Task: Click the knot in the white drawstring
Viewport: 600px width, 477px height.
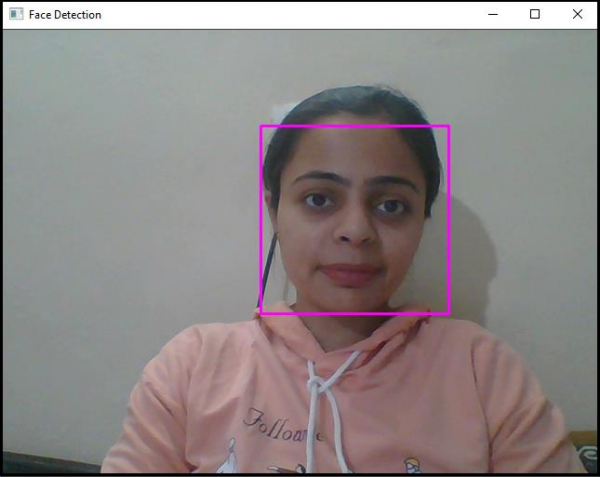Action: (316, 384)
